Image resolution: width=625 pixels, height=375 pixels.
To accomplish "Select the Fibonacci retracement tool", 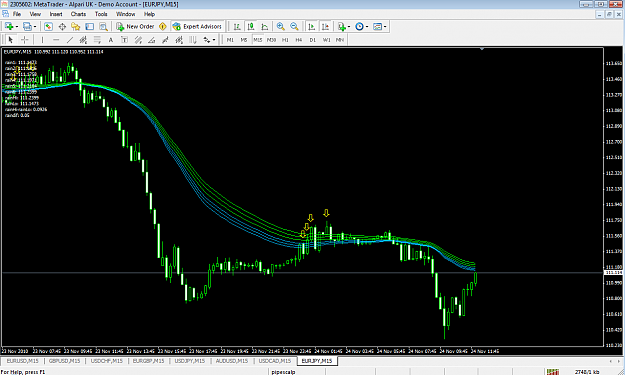I will (x=97, y=40).
